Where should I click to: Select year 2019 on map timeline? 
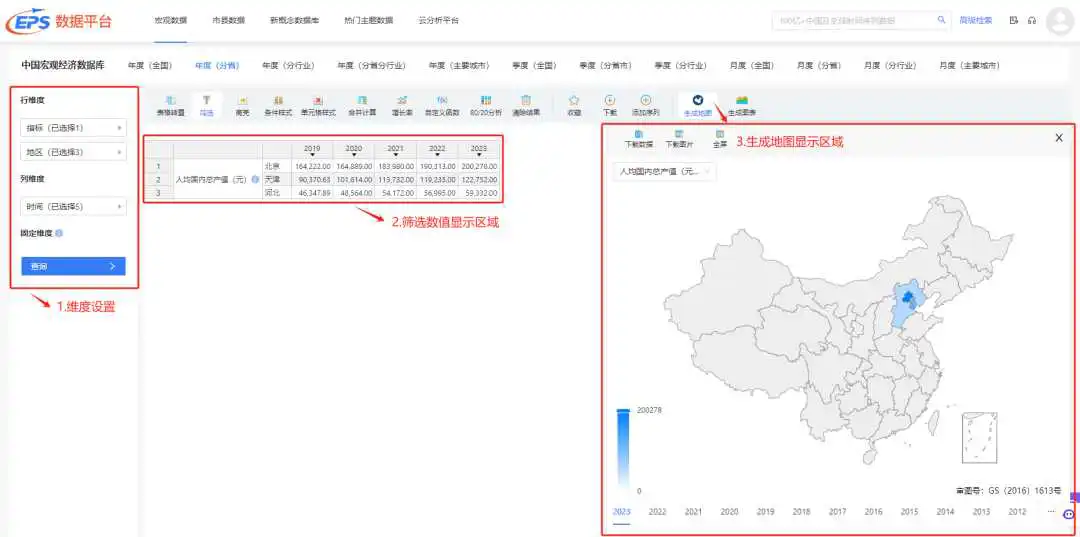coord(765,512)
